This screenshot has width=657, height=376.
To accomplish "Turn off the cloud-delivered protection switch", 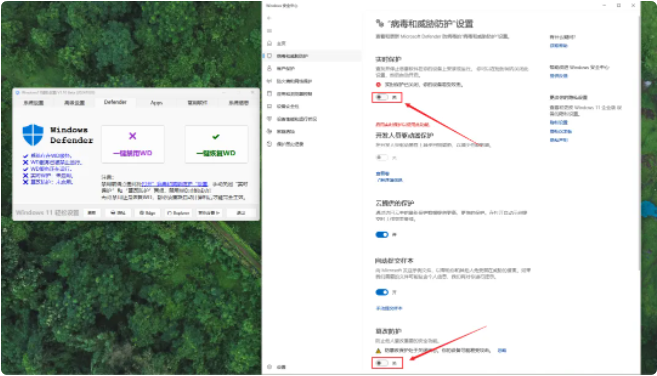I will point(382,235).
